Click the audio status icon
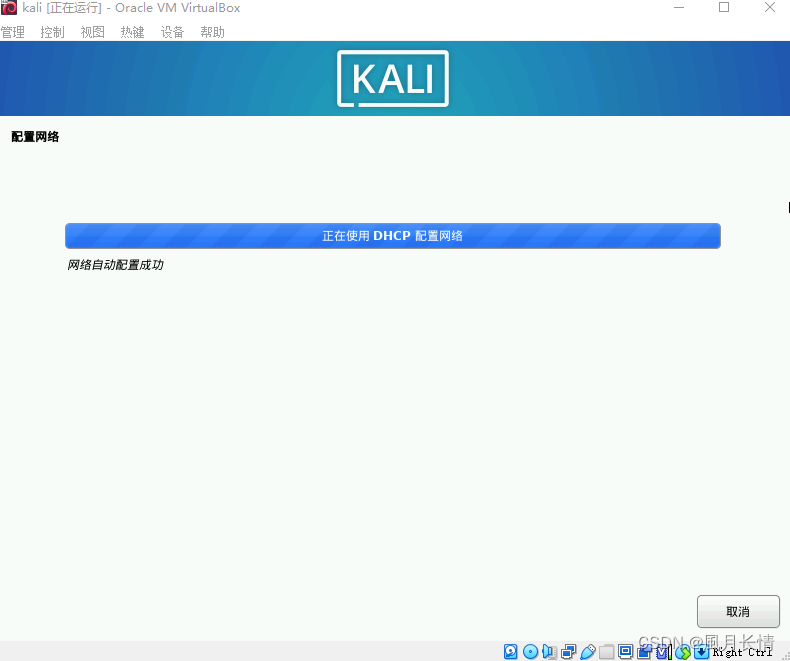790x661 pixels. tap(549, 651)
